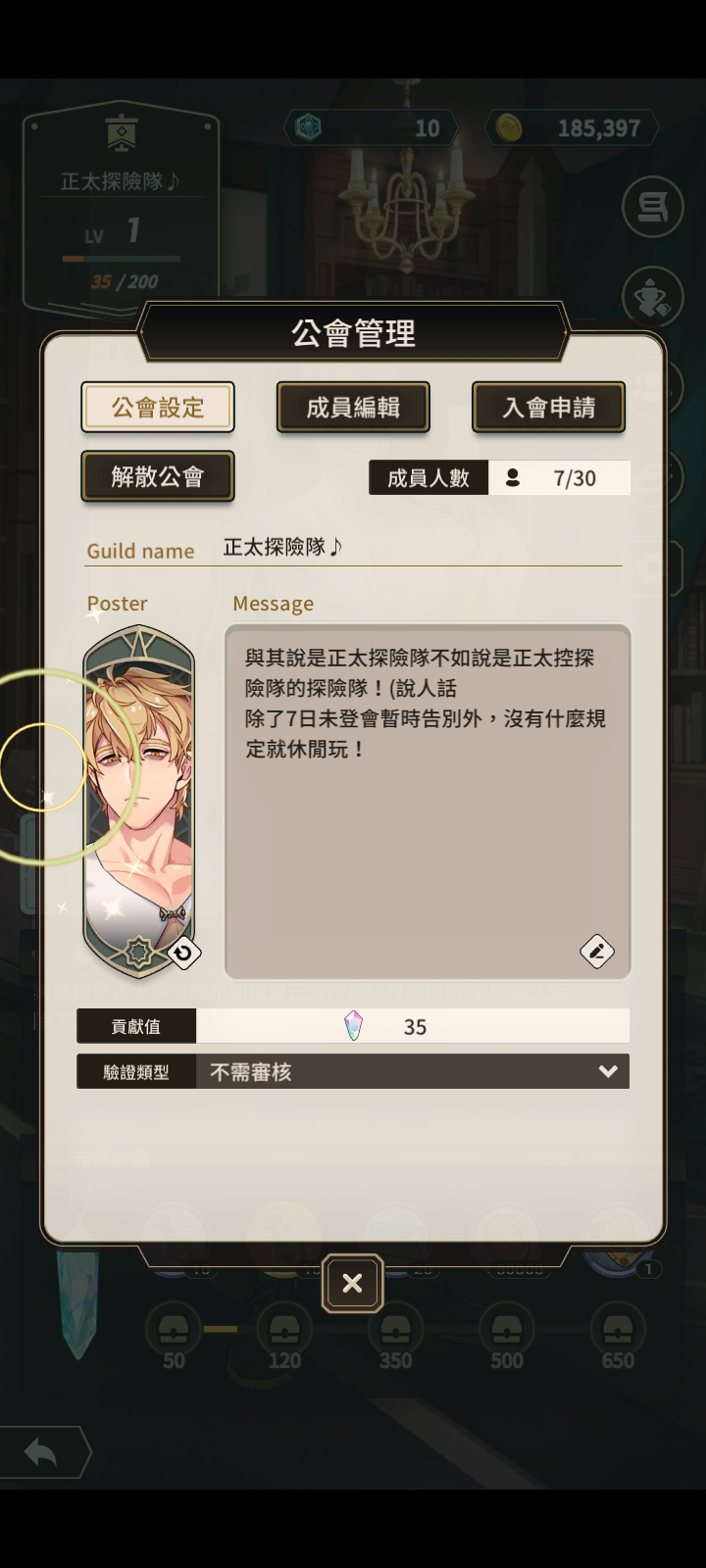
Task: Select the guild name field 正太探險隊
Action: 423,547
